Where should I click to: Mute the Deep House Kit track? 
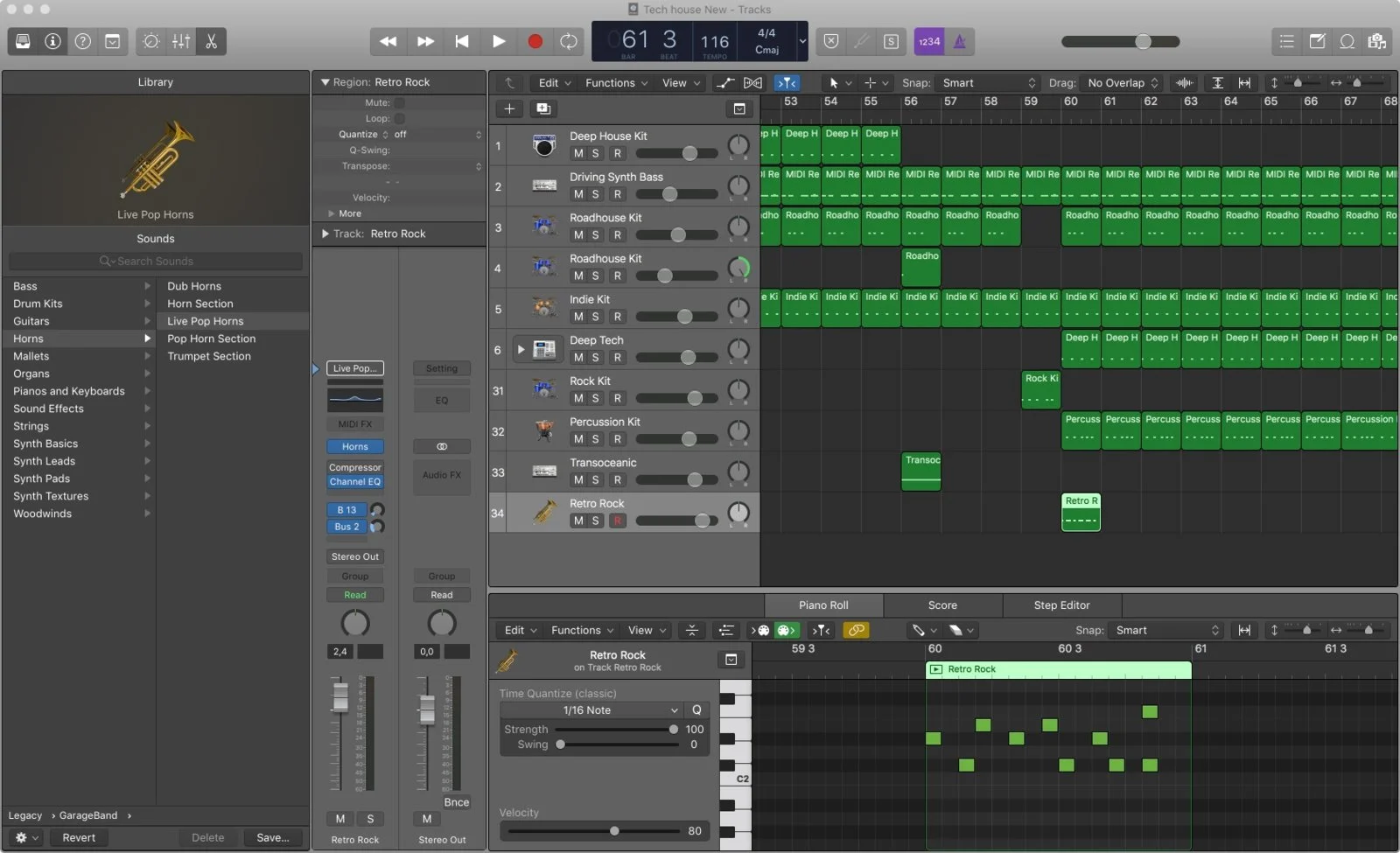[x=577, y=153]
